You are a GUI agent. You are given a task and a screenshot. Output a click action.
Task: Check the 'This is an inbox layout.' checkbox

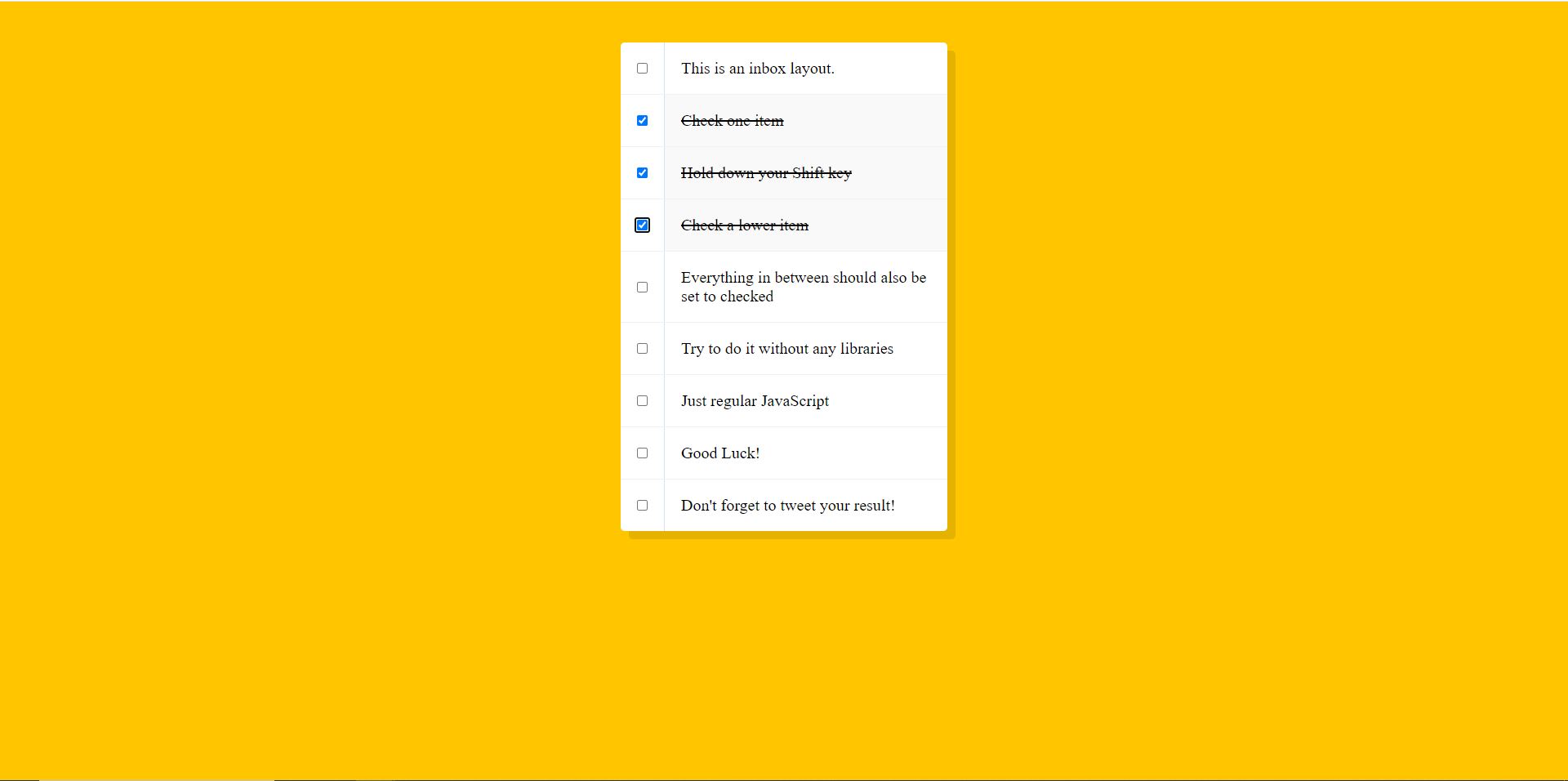coord(642,69)
